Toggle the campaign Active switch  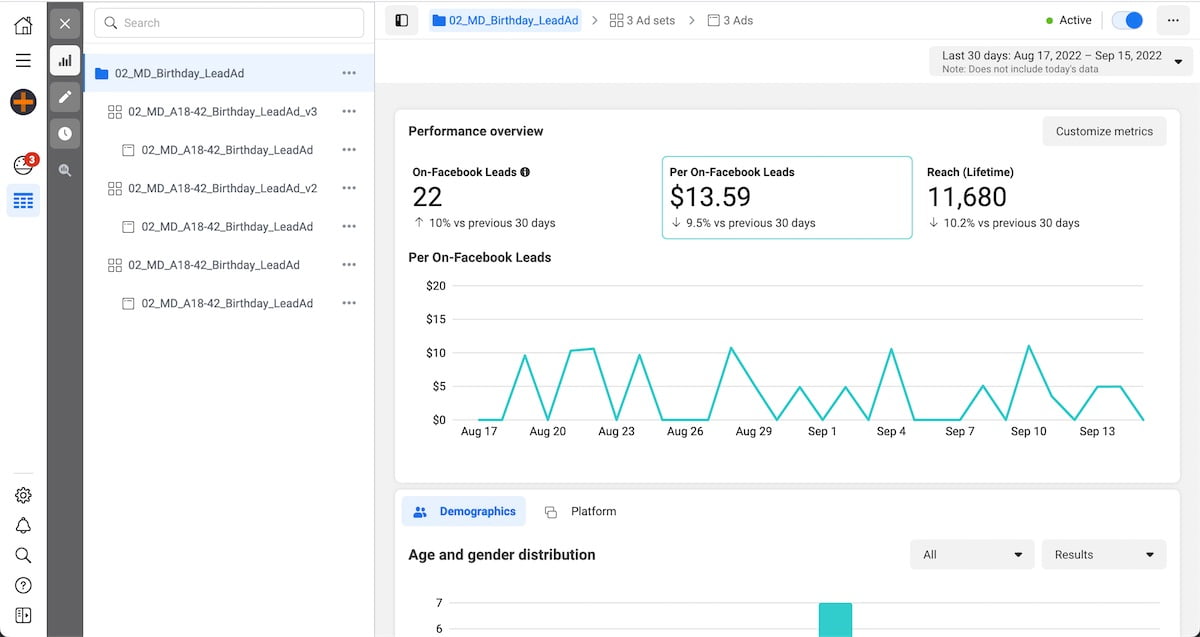[1128, 20]
